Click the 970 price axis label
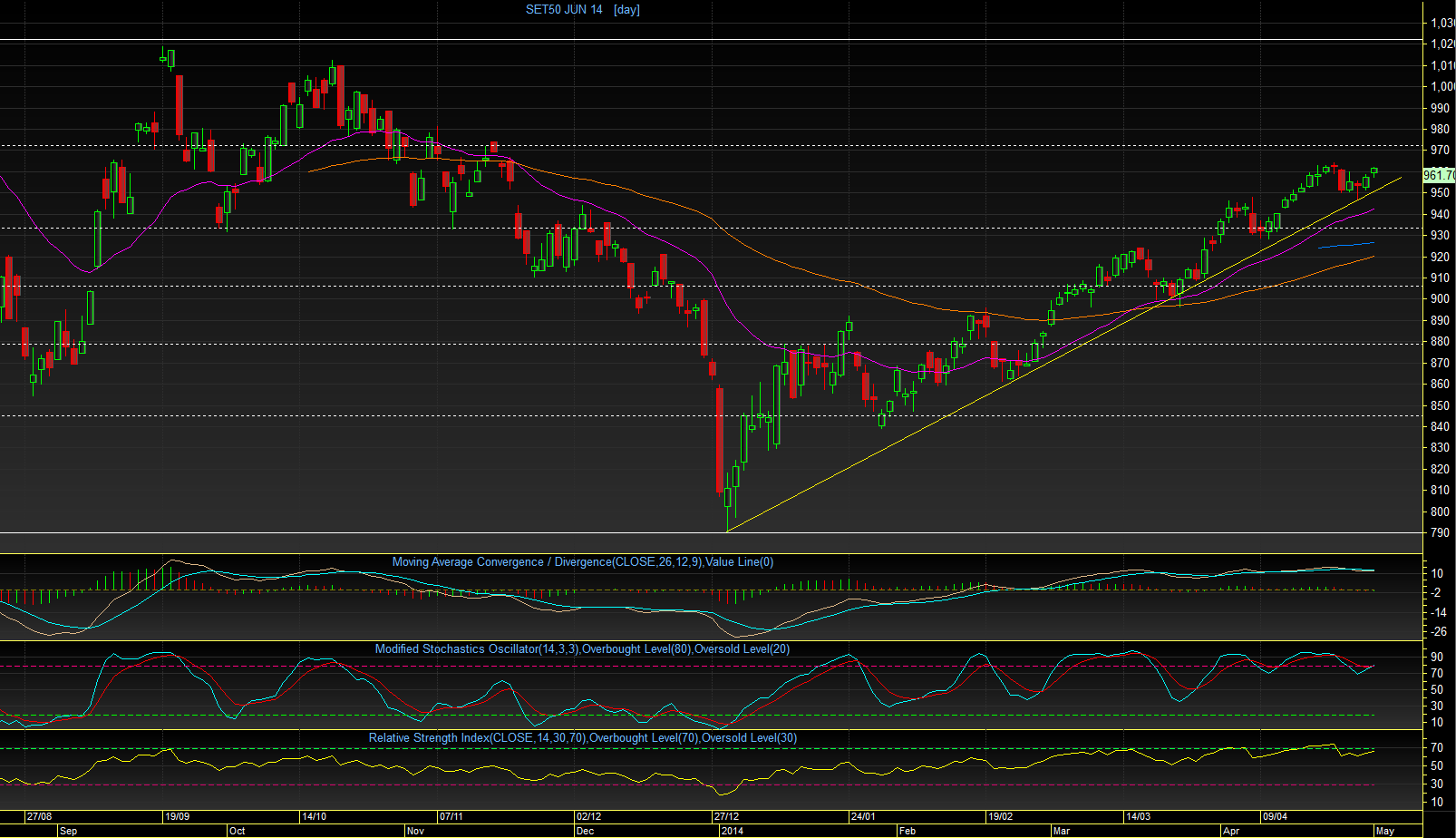 (x=1440, y=151)
